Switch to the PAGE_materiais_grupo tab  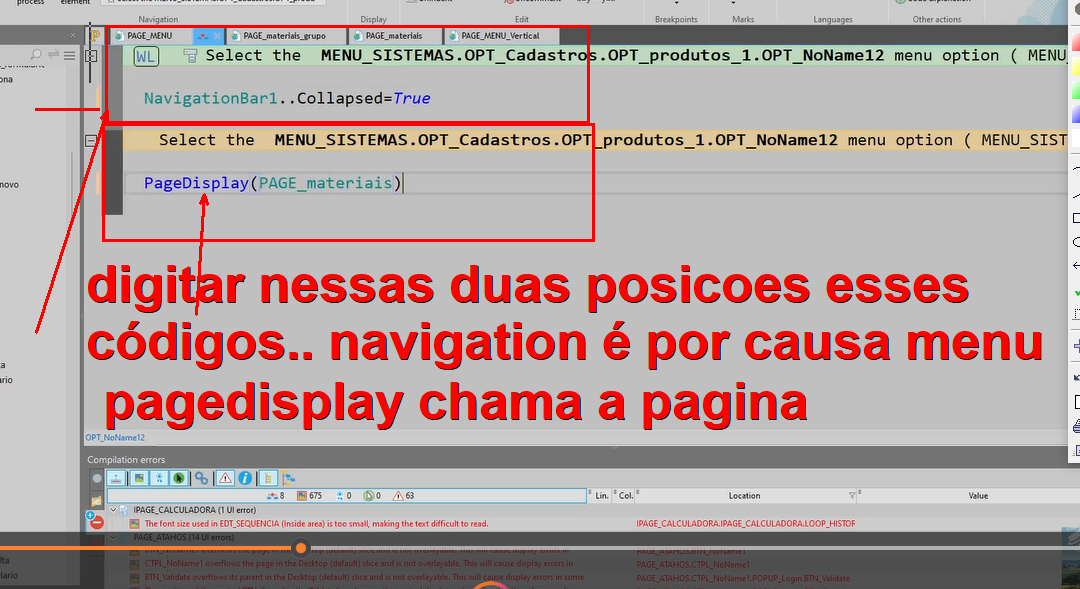pos(285,36)
